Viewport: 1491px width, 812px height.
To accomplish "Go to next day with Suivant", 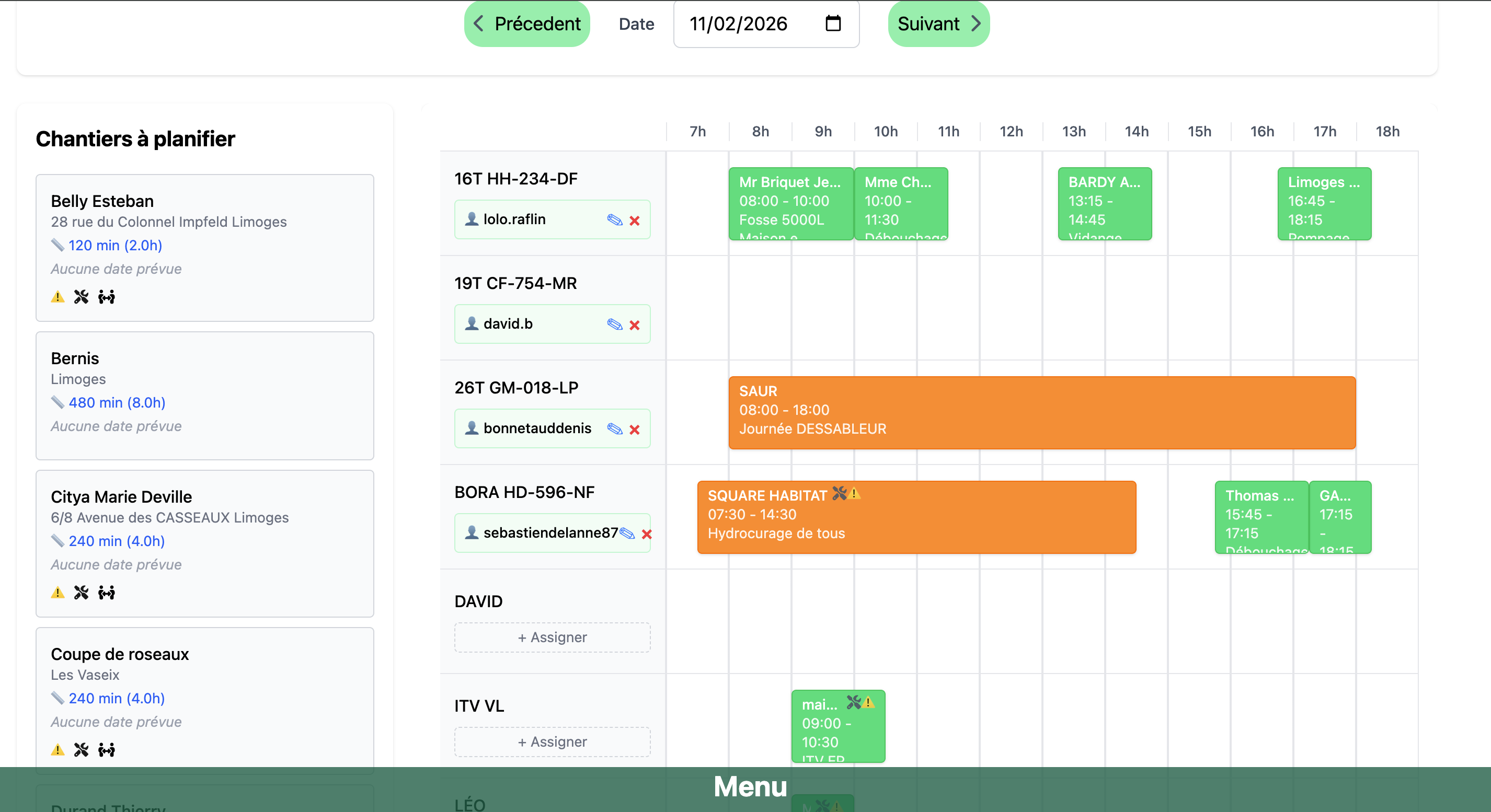I will pos(938,24).
